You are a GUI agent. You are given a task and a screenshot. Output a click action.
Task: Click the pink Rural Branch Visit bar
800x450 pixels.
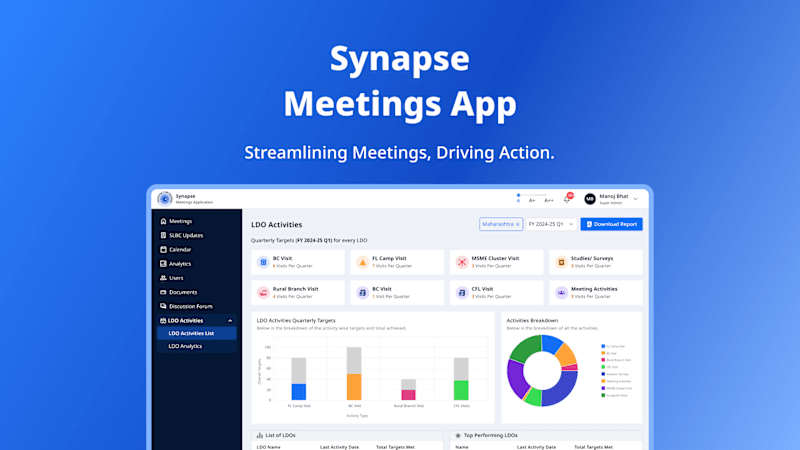(x=409, y=395)
